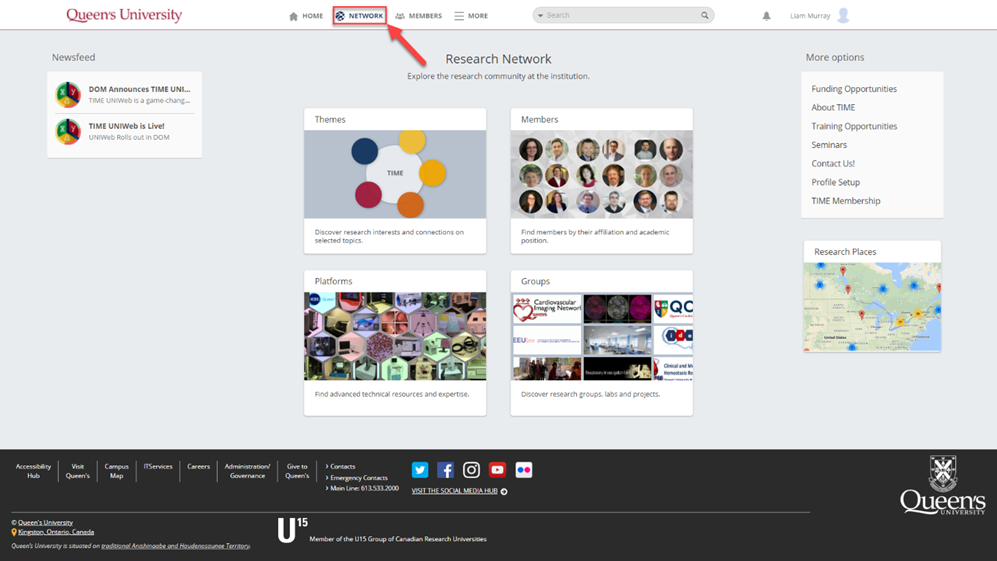Screen dimensions: 997x561
Task: Open the TIME Membership link
Action: point(845,201)
